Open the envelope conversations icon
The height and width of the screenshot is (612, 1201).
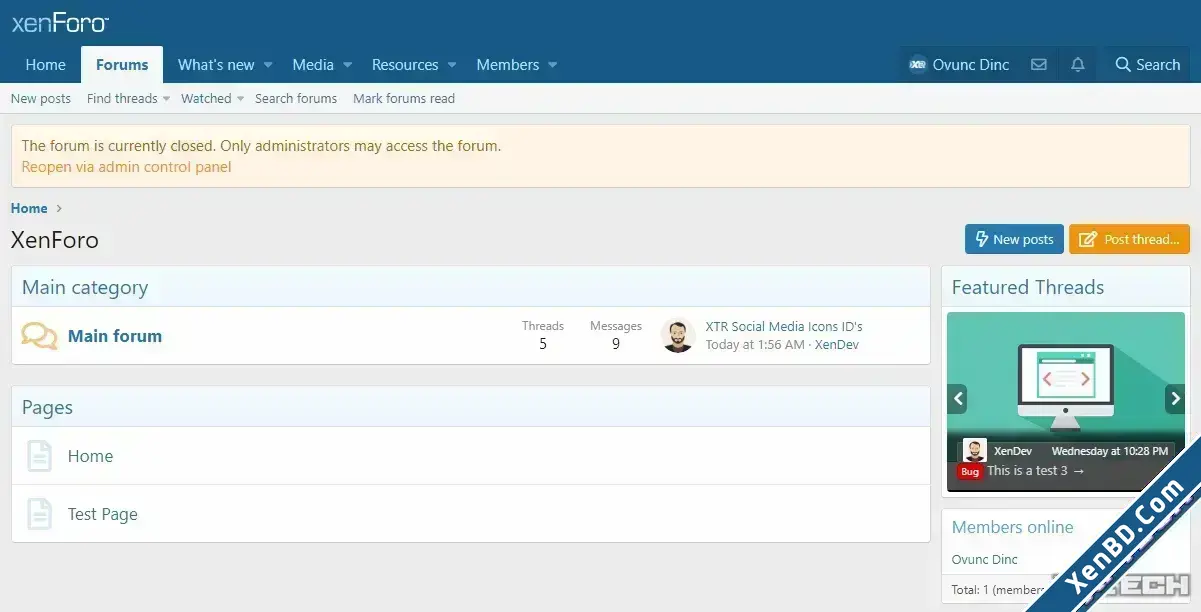tap(1039, 65)
